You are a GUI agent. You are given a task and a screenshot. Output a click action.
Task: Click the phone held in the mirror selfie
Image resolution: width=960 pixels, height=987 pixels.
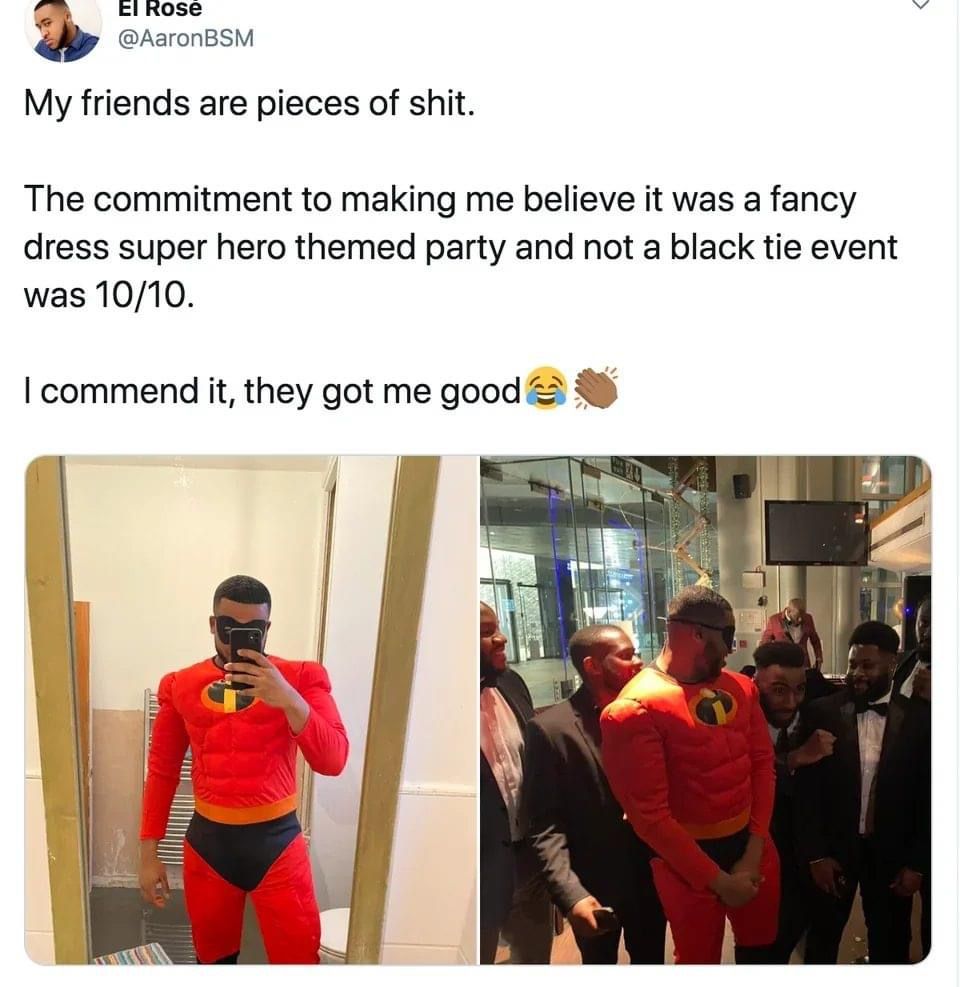[x=246, y=657]
